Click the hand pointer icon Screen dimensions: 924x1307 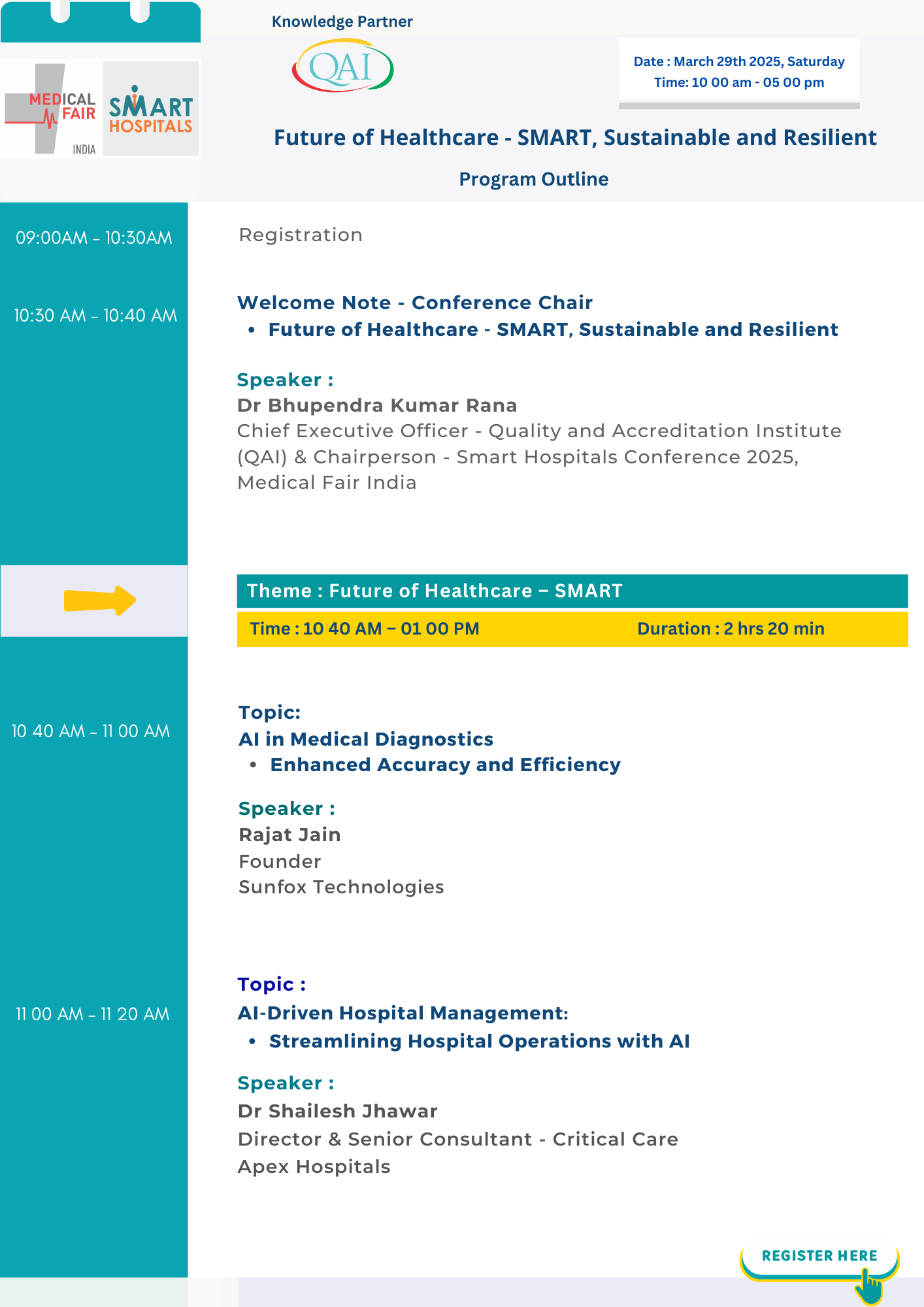[869, 1286]
